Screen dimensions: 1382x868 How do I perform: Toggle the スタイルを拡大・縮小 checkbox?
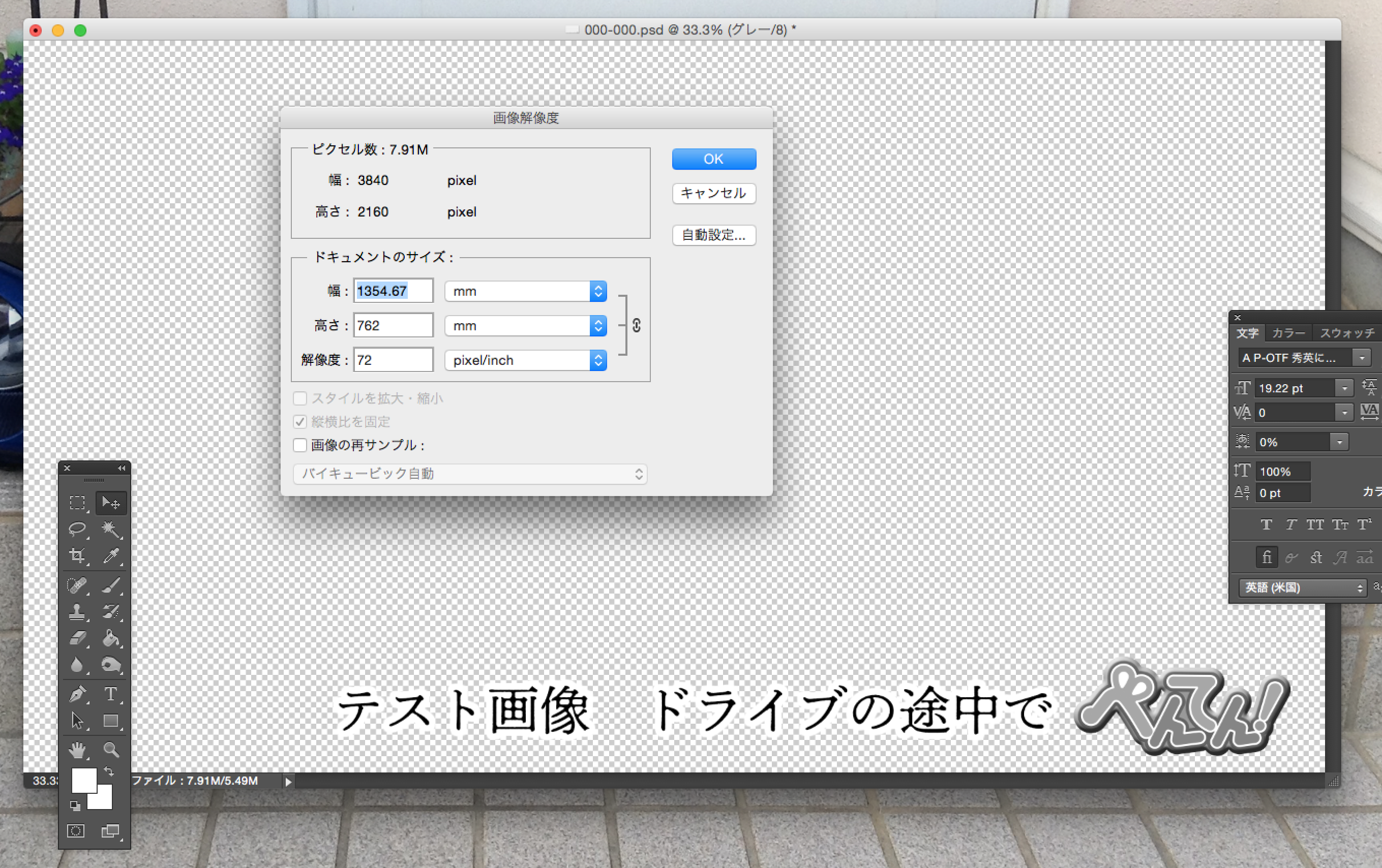point(300,398)
